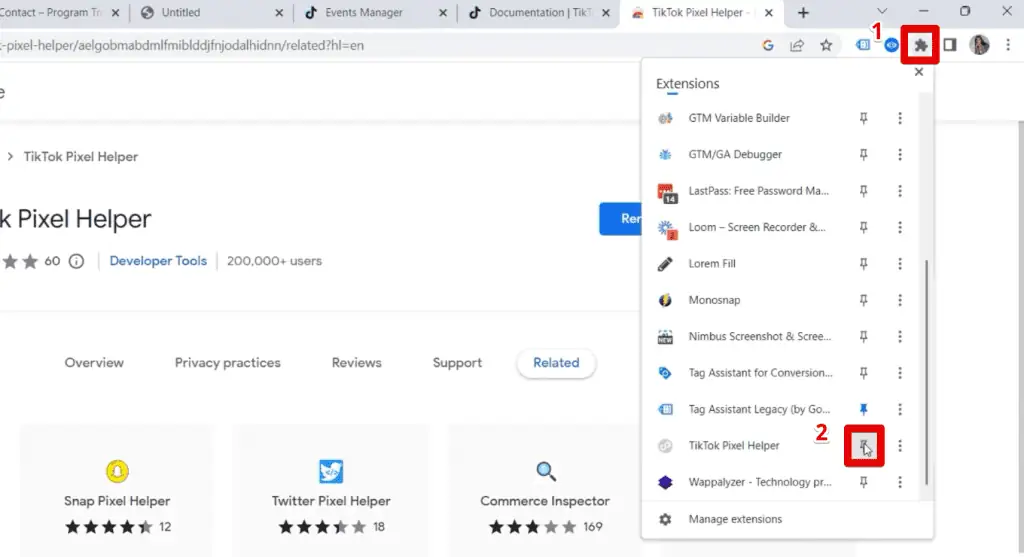Pin TikTok Pixel Helper to toolbar
Image resolution: width=1024 pixels, height=557 pixels.
(863, 446)
